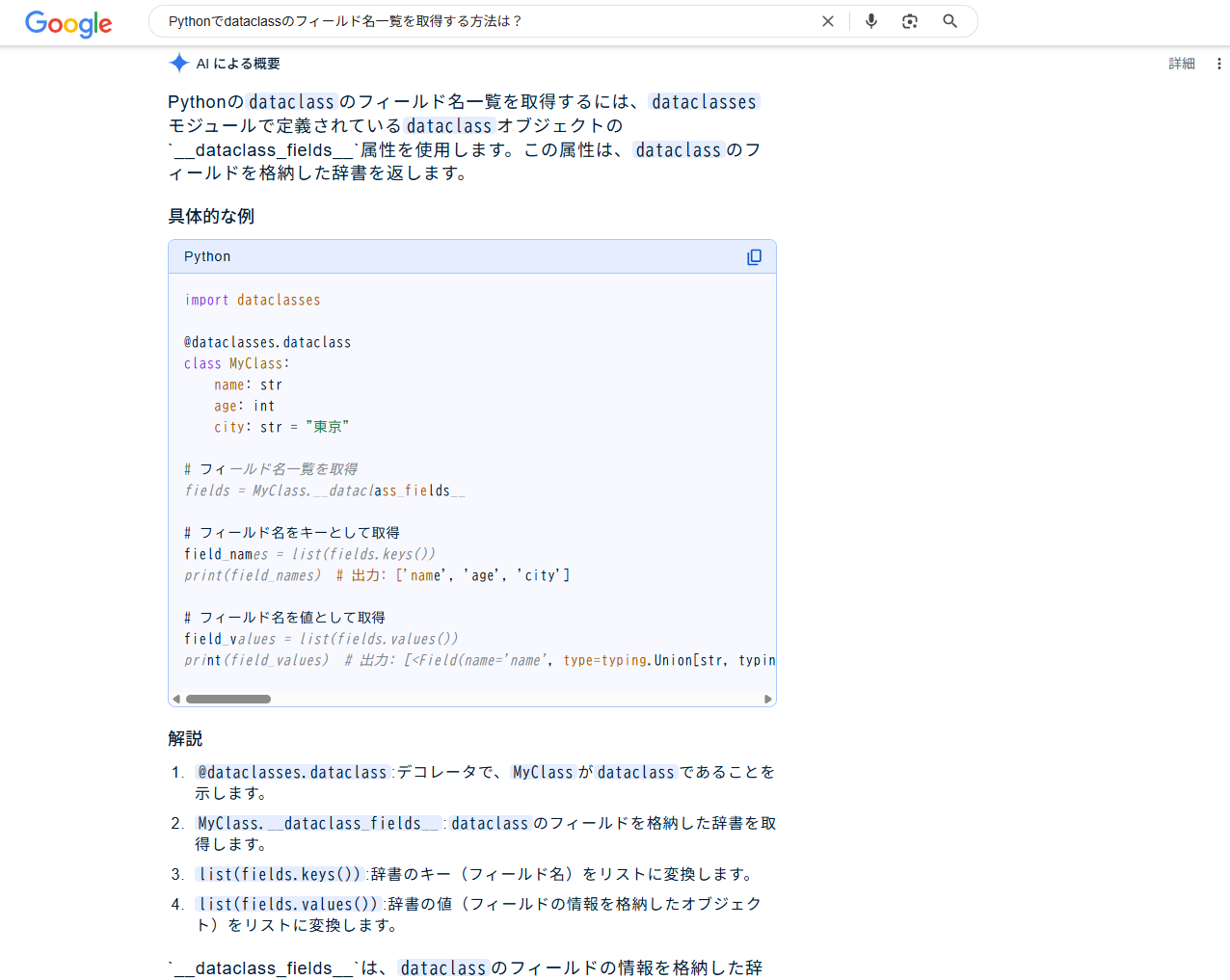This screenshot has height=980, width=1230.
Task: Open Google Lens image search
Action: [x=909, y=20]
